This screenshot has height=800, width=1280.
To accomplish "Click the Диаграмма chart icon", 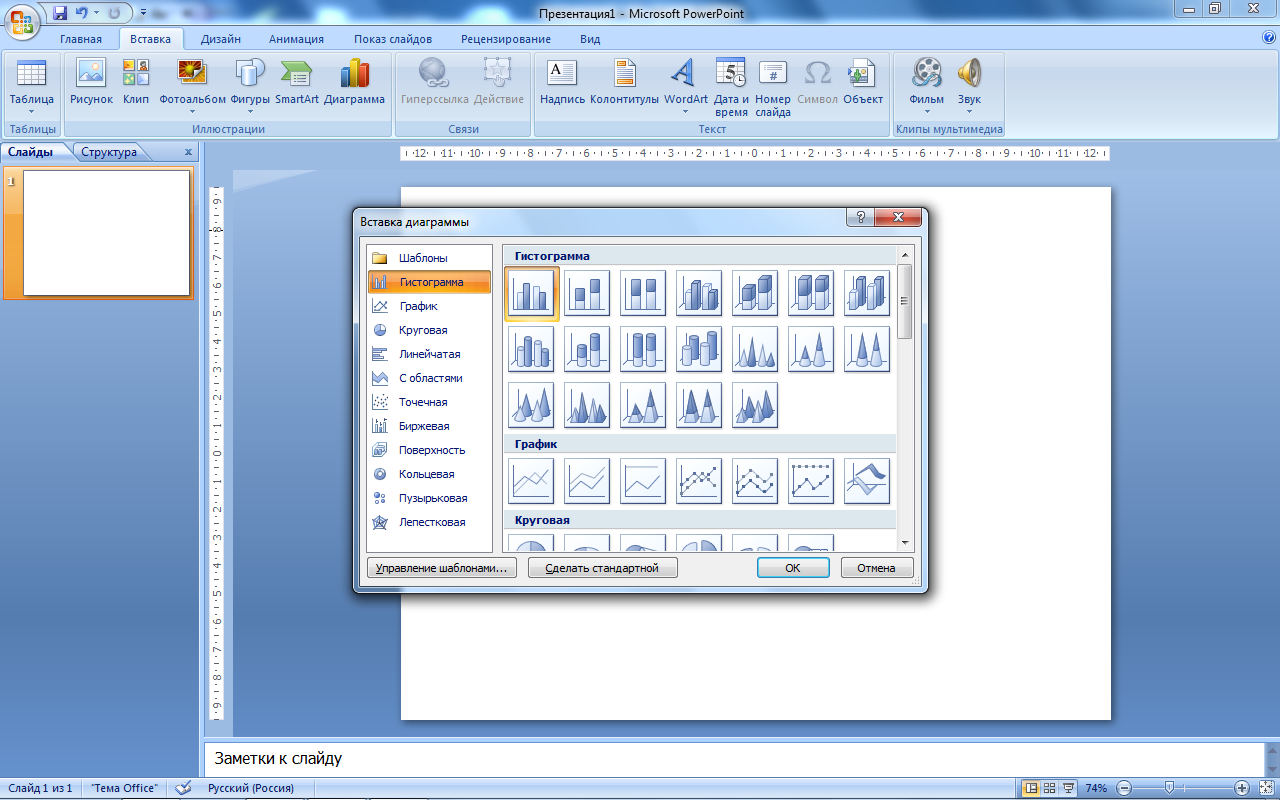I will point(354,82).
